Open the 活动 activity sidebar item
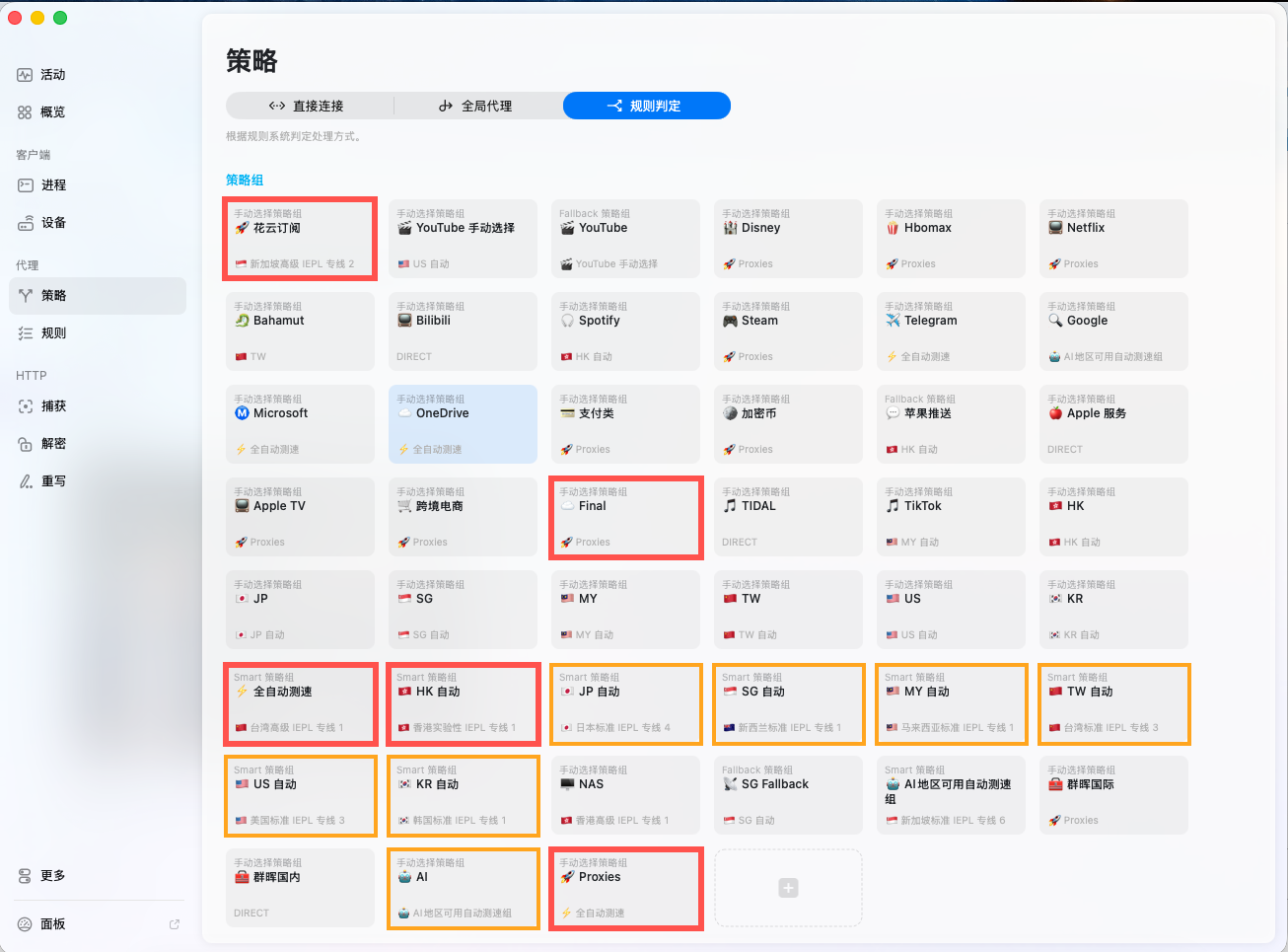Screen dimensions: 1288x952 click(x=98, y=75)
